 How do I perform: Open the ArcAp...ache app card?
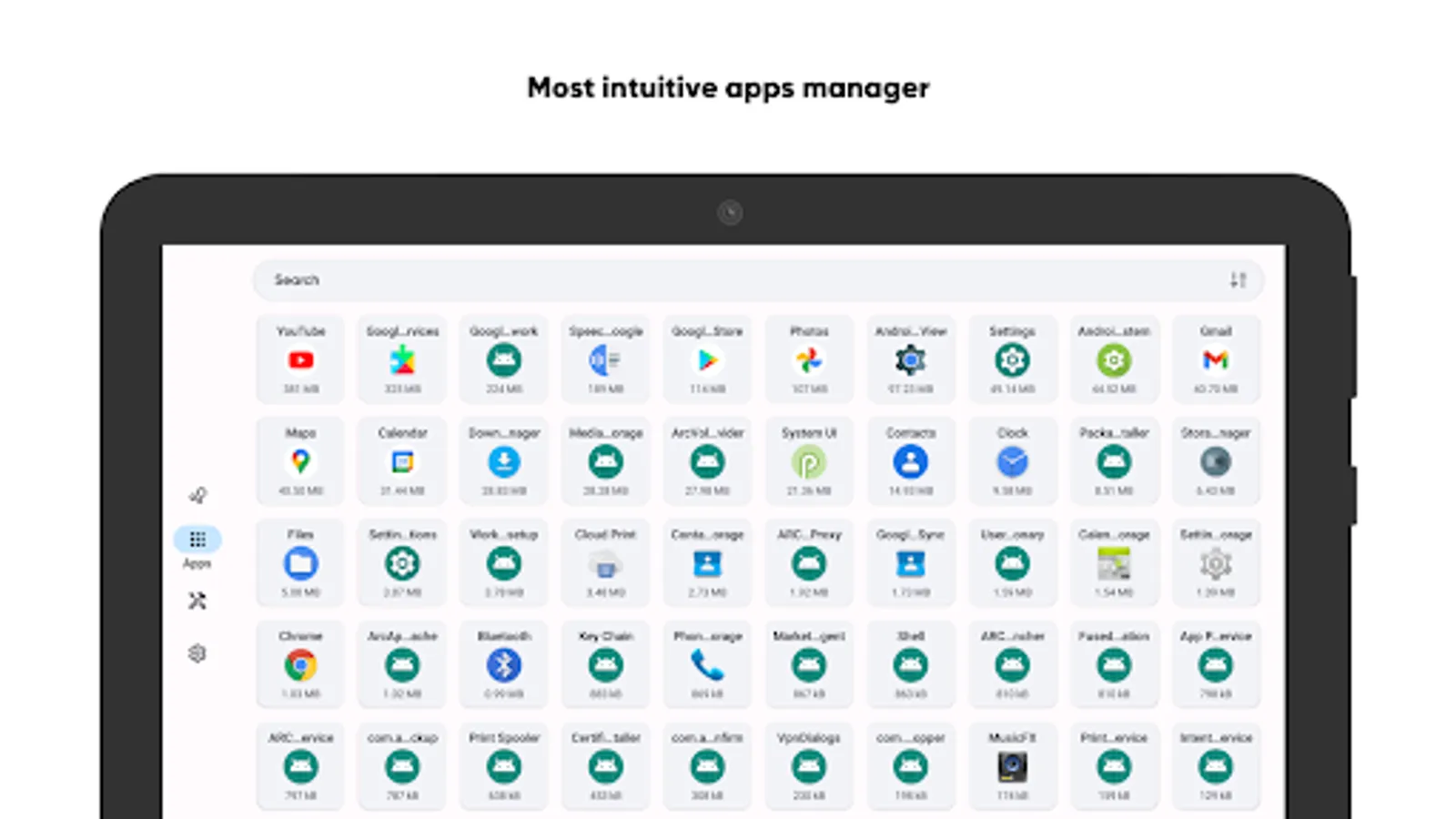[402, 665]
